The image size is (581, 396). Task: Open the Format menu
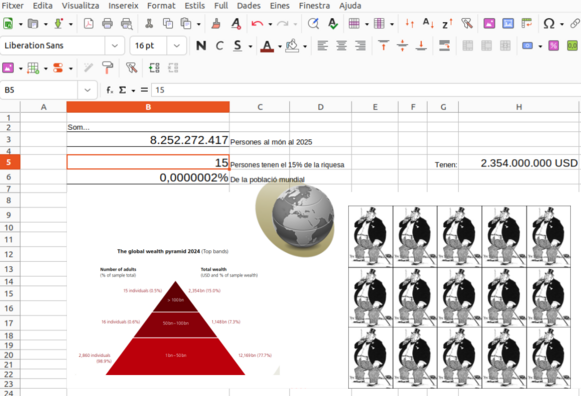161,6
